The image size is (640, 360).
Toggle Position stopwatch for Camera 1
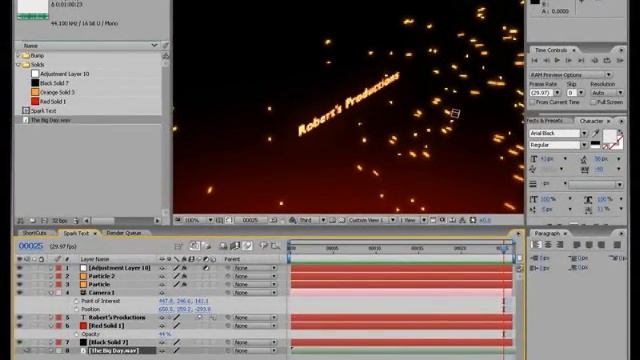click(x=76, y=309)
